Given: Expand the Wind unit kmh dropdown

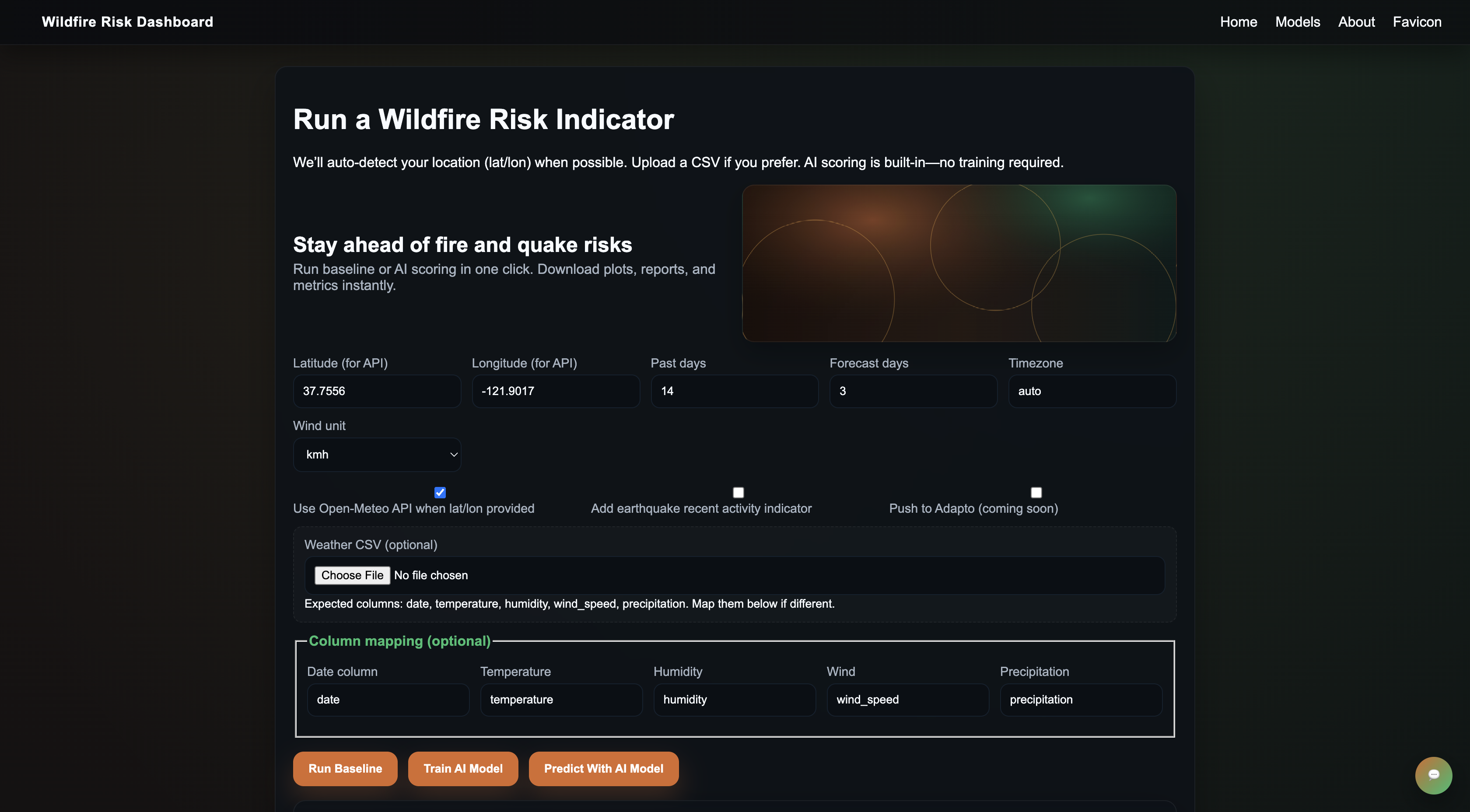Looking at the screenshot, I should pos(377,454).
